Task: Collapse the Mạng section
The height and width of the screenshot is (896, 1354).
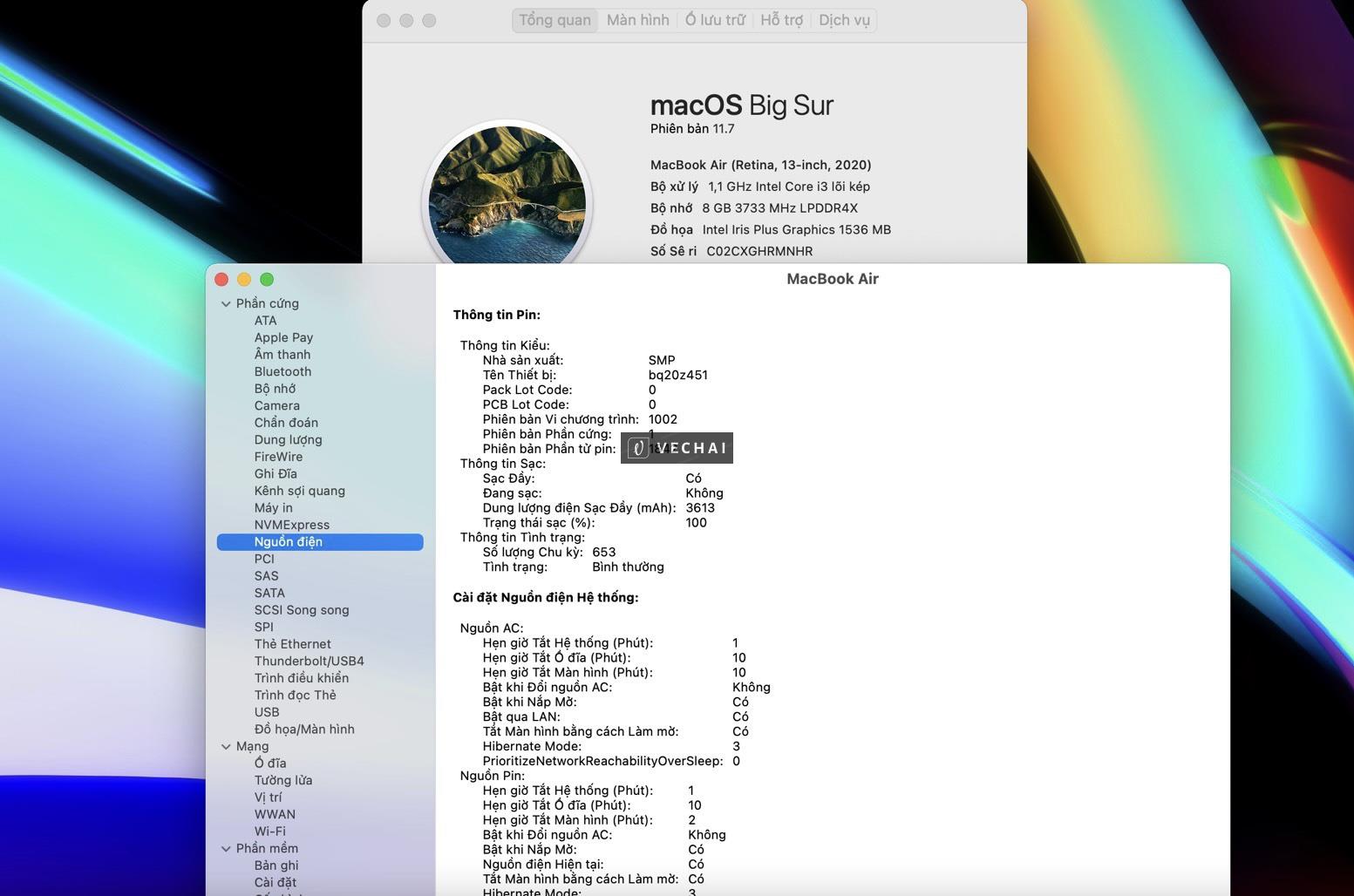Action: 226,747
